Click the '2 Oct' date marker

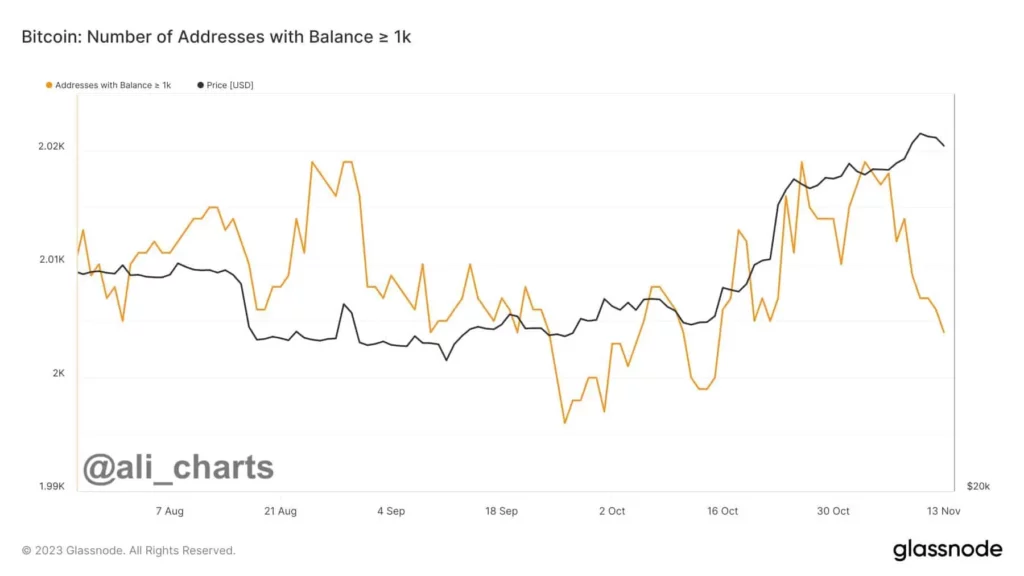click(x=612, y=511)
